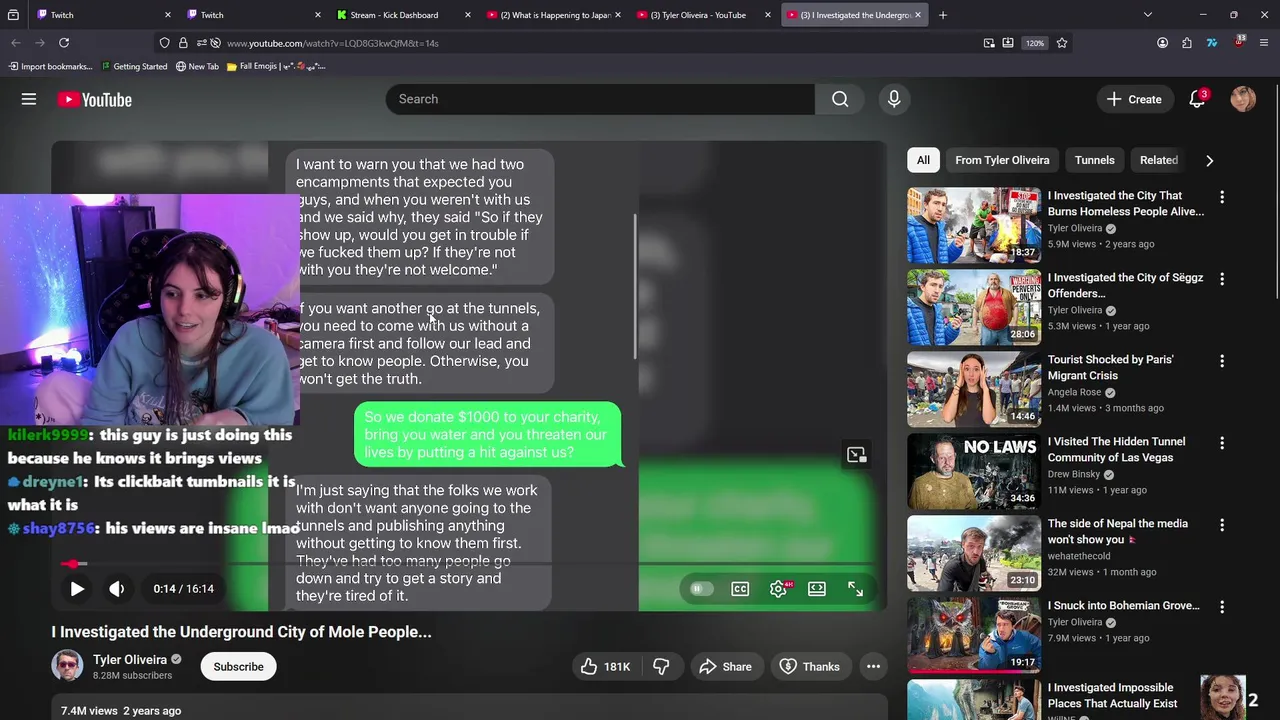The image size is (1280, 720).
Task: Play the video
Action: tap(77, 589)
